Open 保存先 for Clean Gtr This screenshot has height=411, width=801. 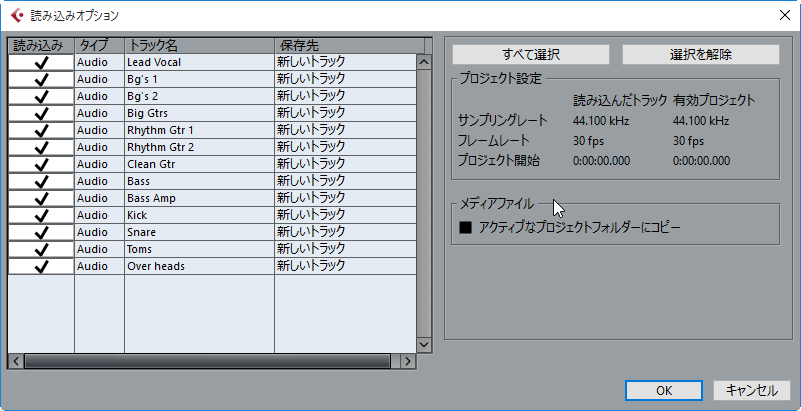click(x=345, y=164)
